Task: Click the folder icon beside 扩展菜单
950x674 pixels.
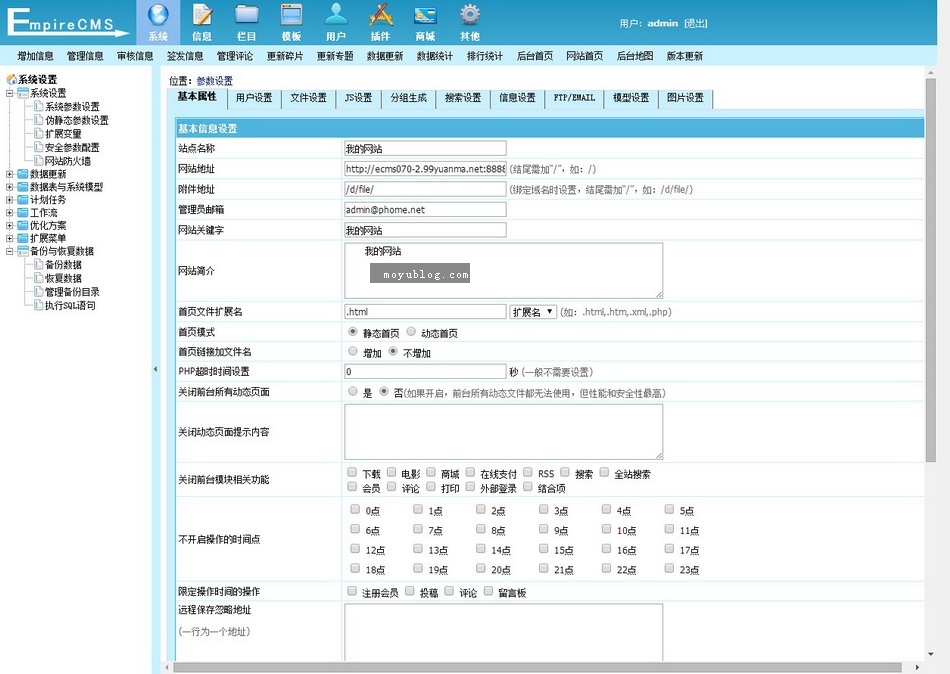Action: [23, 238]
